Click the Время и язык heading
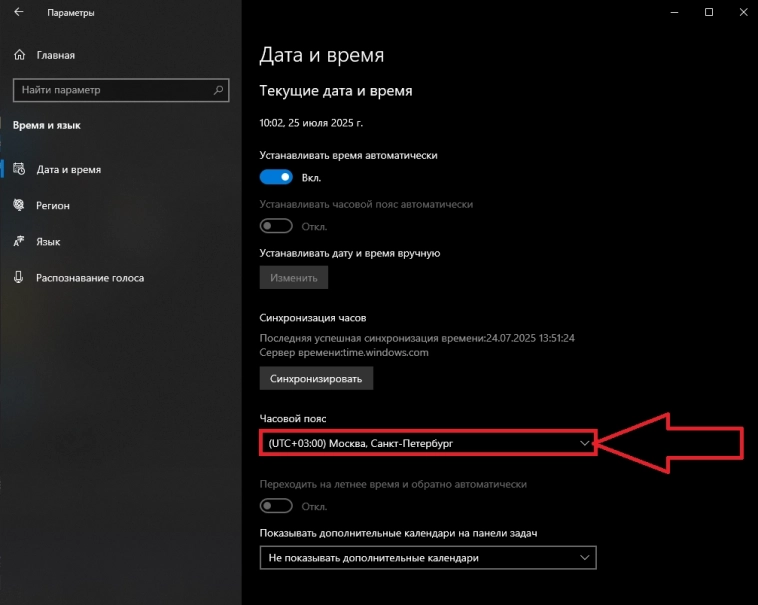 coord(46,125)
